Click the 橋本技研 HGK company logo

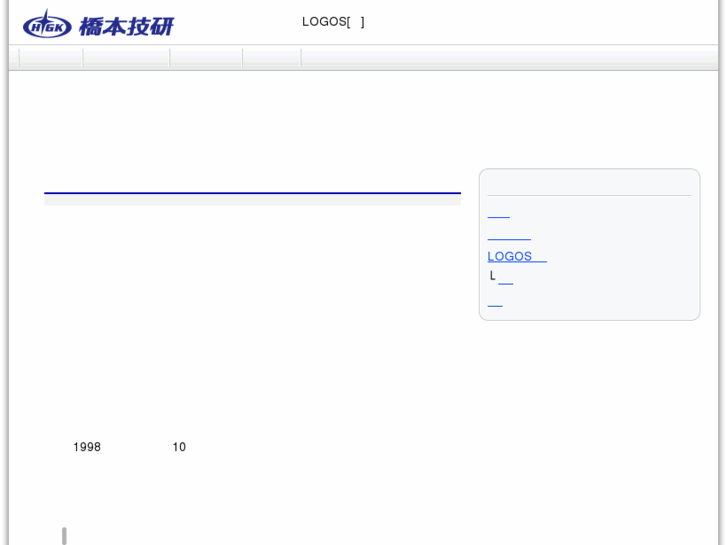(98, 24)
